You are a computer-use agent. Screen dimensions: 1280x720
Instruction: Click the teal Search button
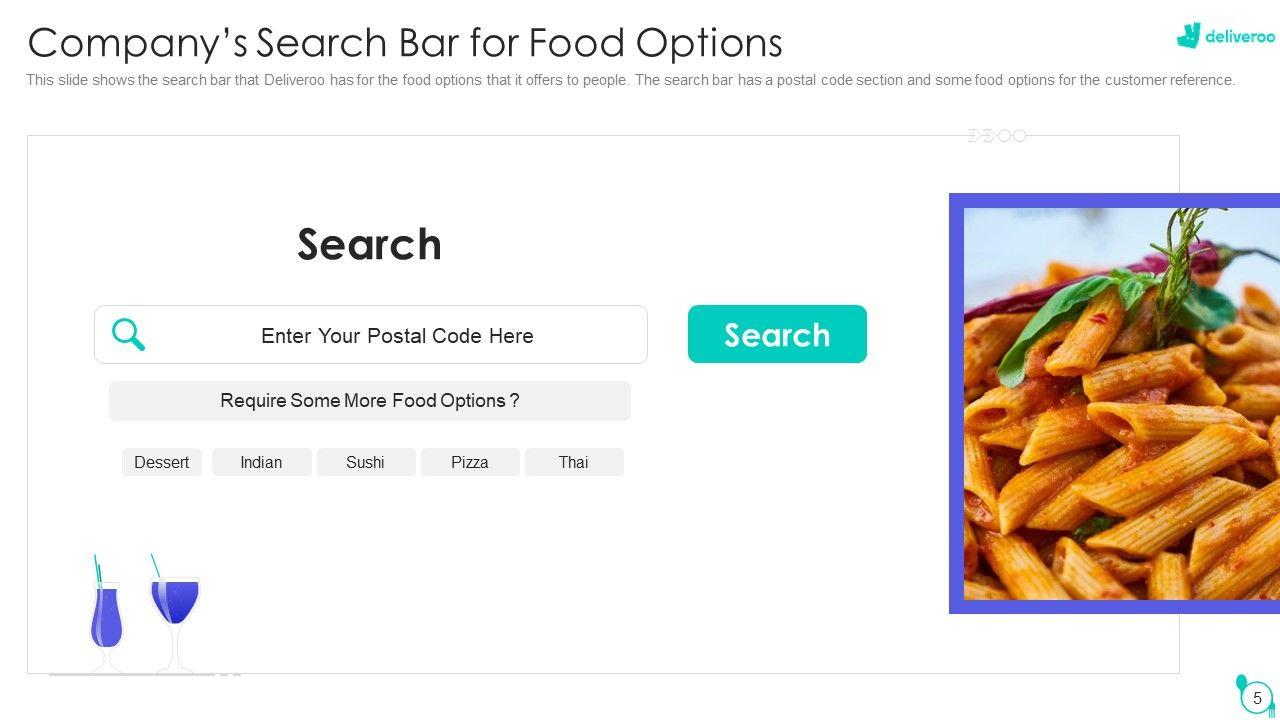pyautogui.click(x=777, y=334)
